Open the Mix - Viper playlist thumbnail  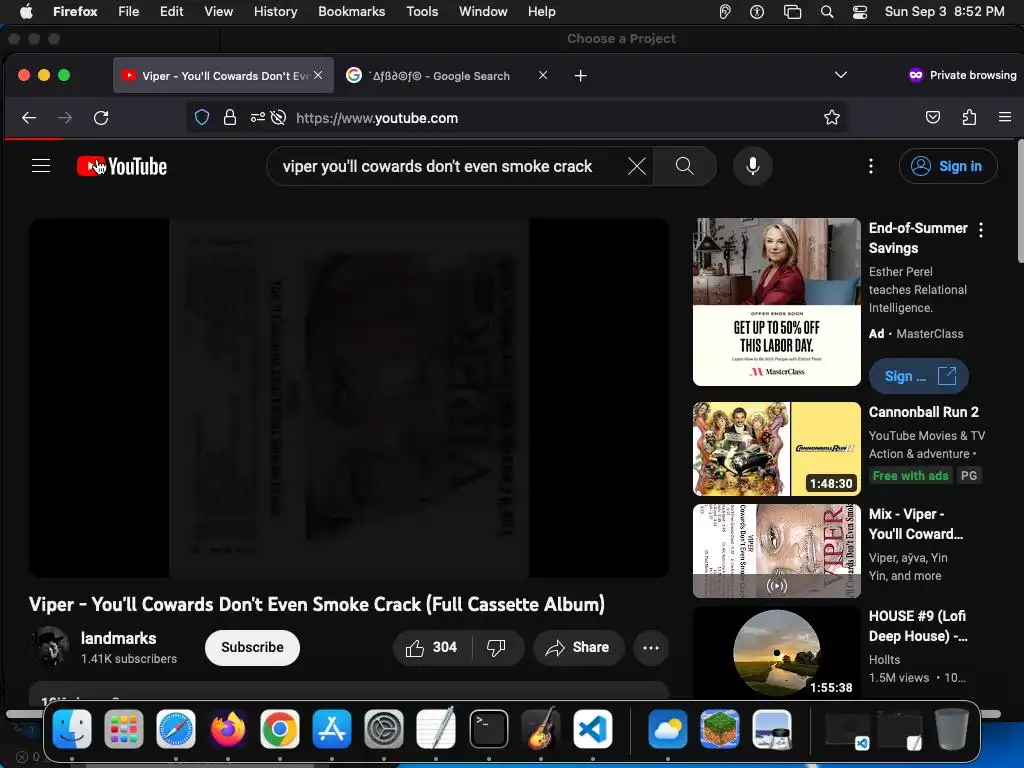point(776,551)
